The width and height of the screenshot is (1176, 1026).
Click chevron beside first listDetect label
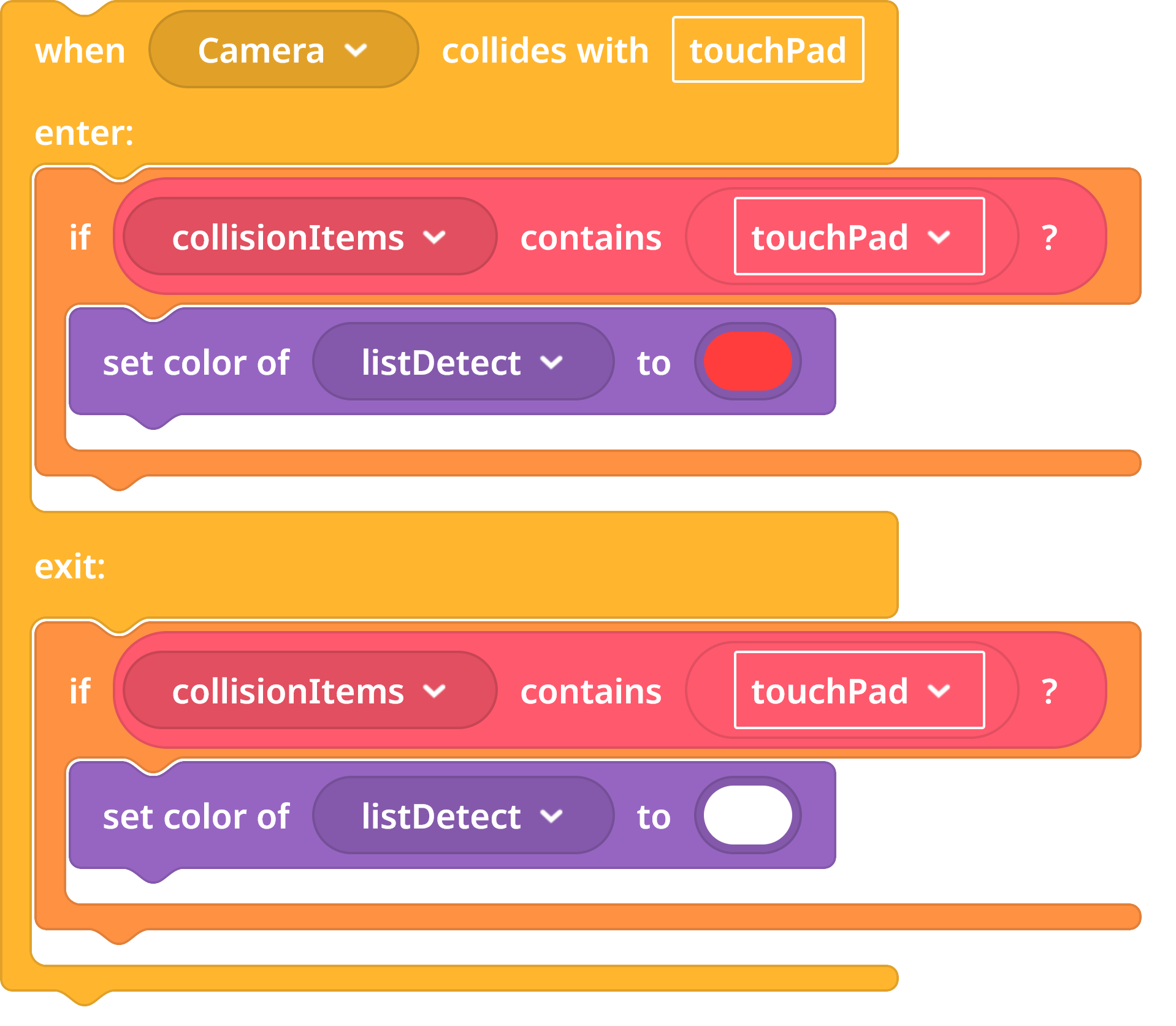551,362
